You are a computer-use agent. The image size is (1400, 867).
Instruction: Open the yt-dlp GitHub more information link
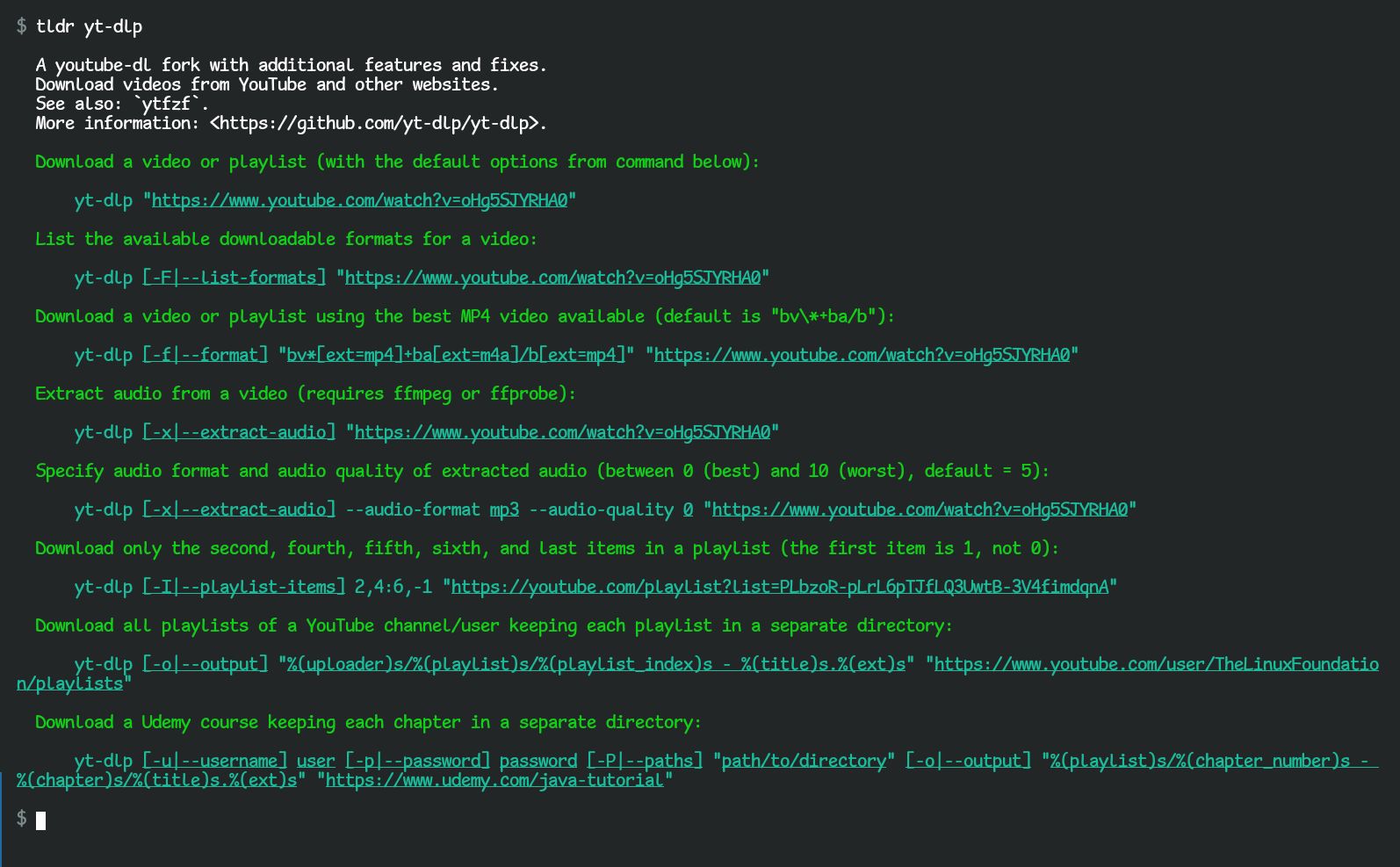[378, 123]
